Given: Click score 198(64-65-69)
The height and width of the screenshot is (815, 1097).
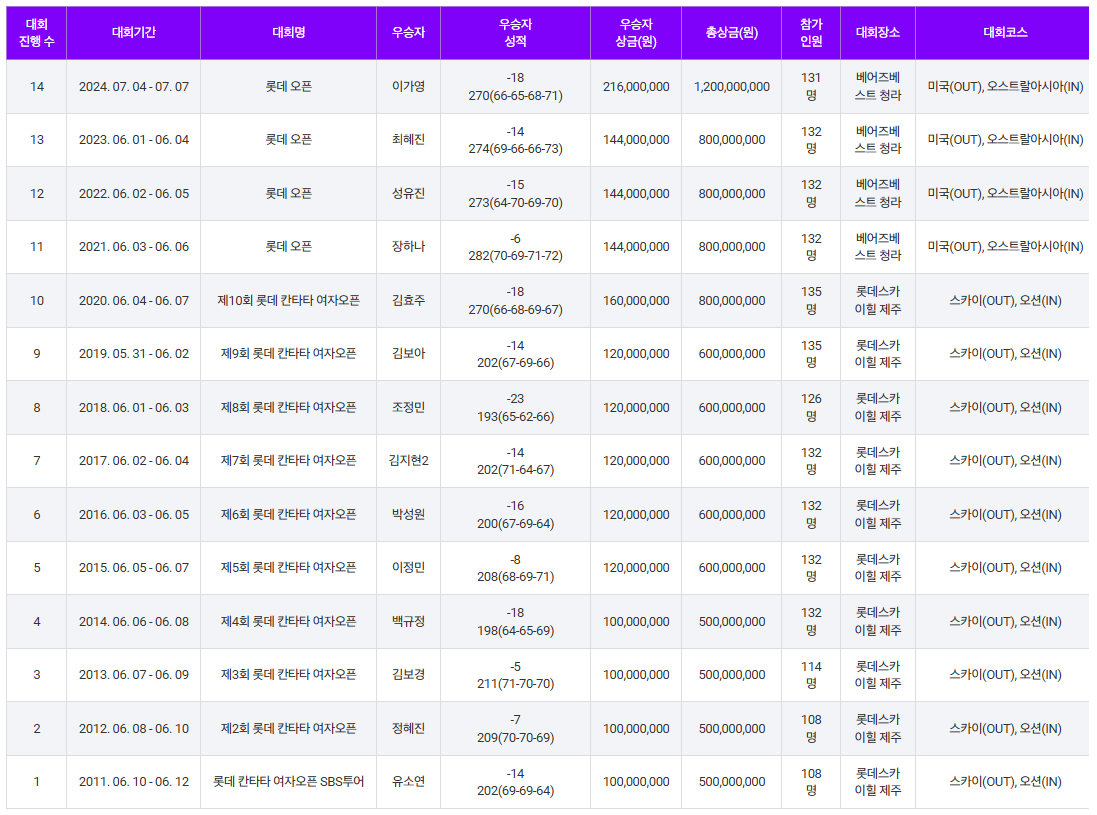Looking at the screenshot, I should point(515,631).
